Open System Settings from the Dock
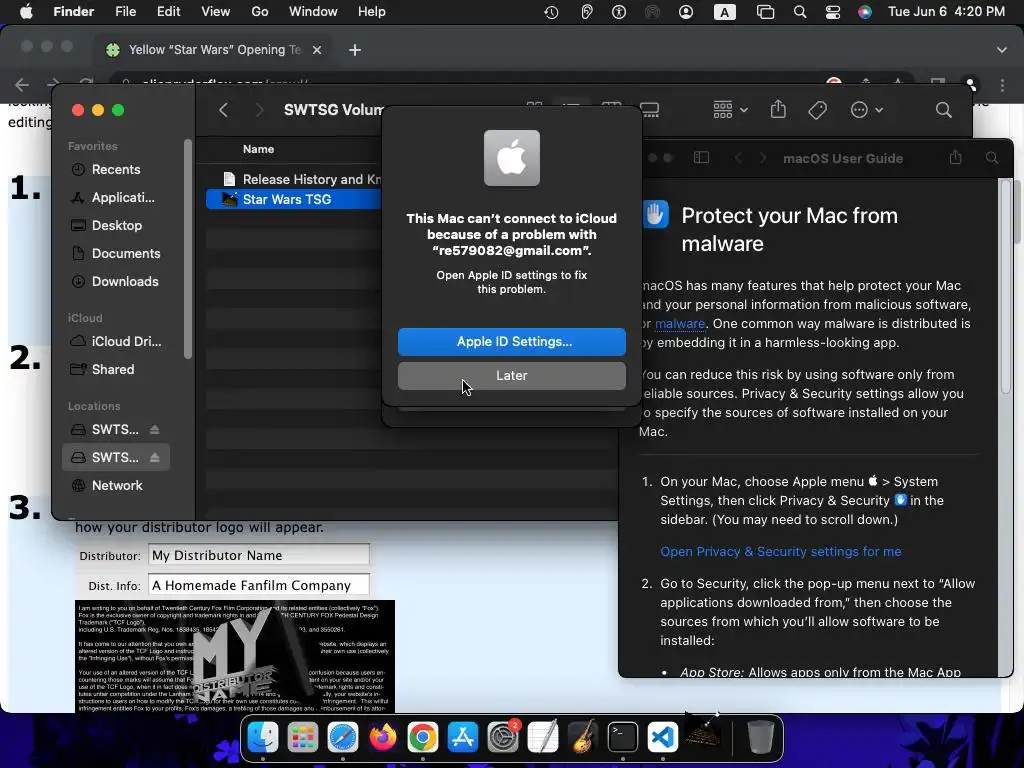The width and height of the screenshot is (1024, 768). click(x=503, y=737)
